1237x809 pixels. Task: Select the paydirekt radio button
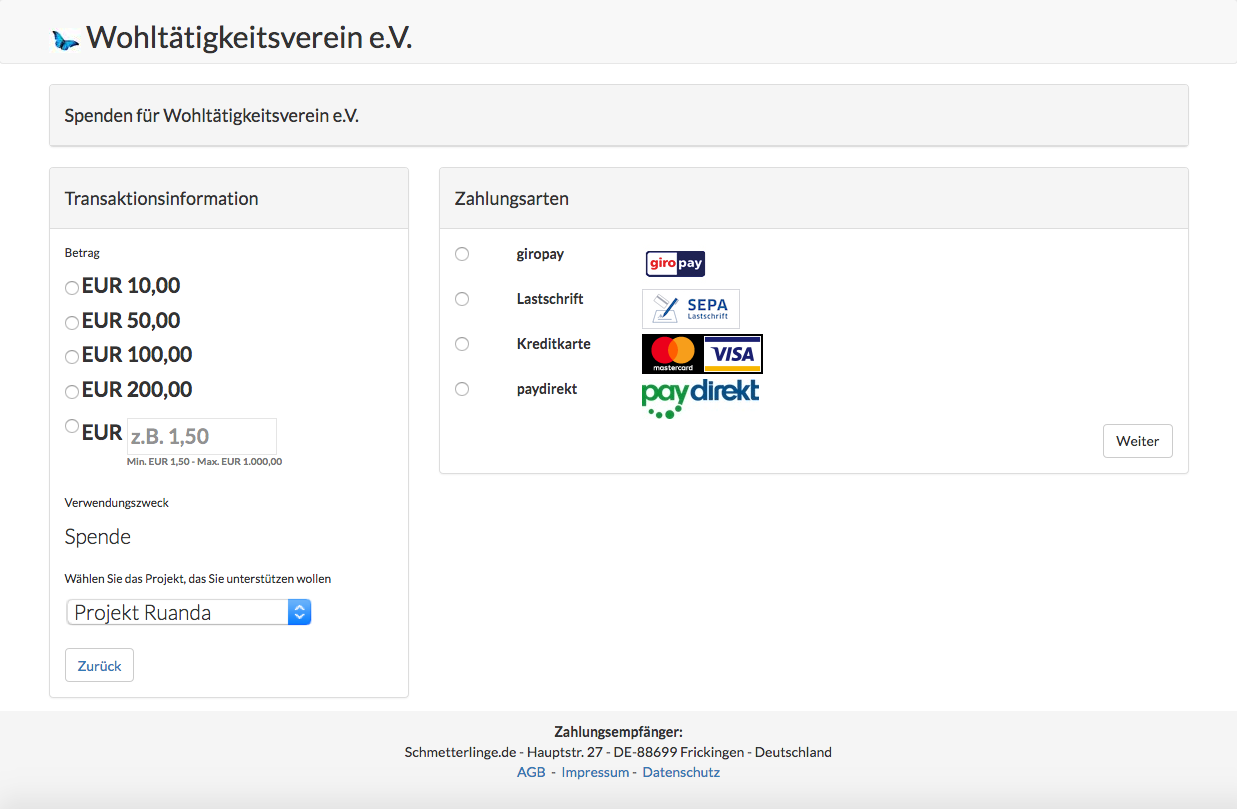pos(462,389)
